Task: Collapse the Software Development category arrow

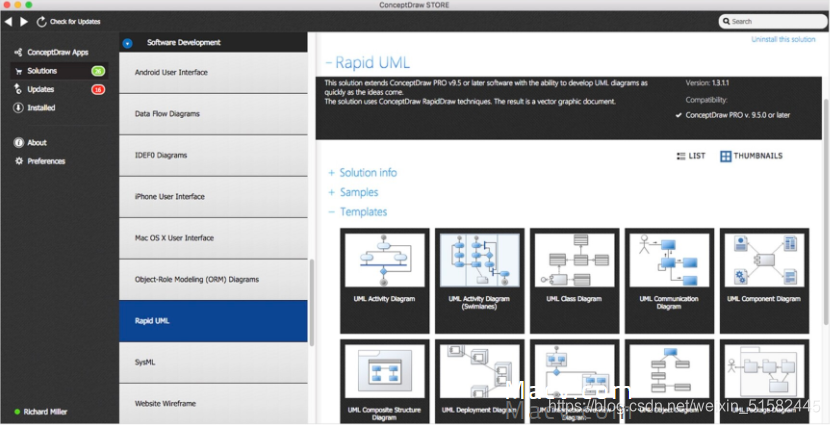Action: pos(127,43)
